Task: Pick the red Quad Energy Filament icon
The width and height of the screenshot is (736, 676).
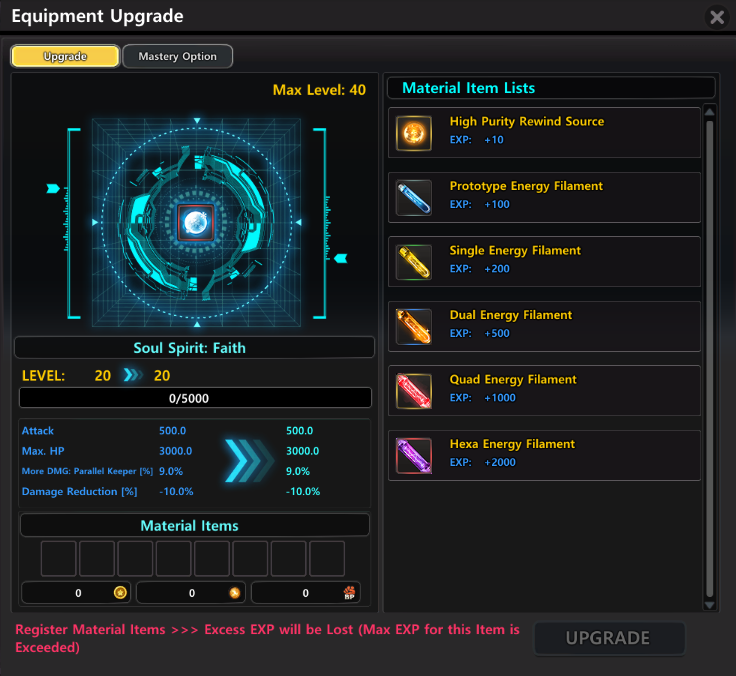Action: click(x=414, y=391)
